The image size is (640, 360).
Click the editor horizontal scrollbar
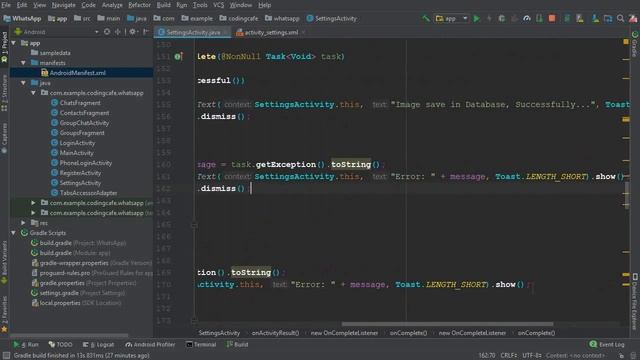447,324
